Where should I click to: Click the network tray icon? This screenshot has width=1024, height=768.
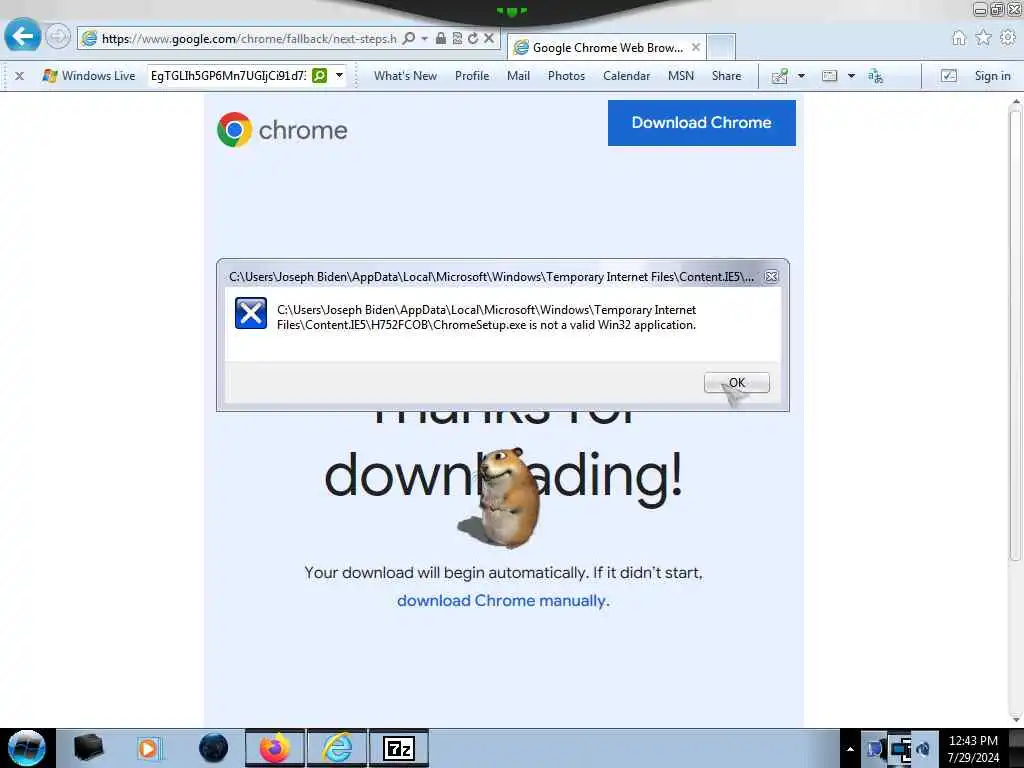click(901, 750)
